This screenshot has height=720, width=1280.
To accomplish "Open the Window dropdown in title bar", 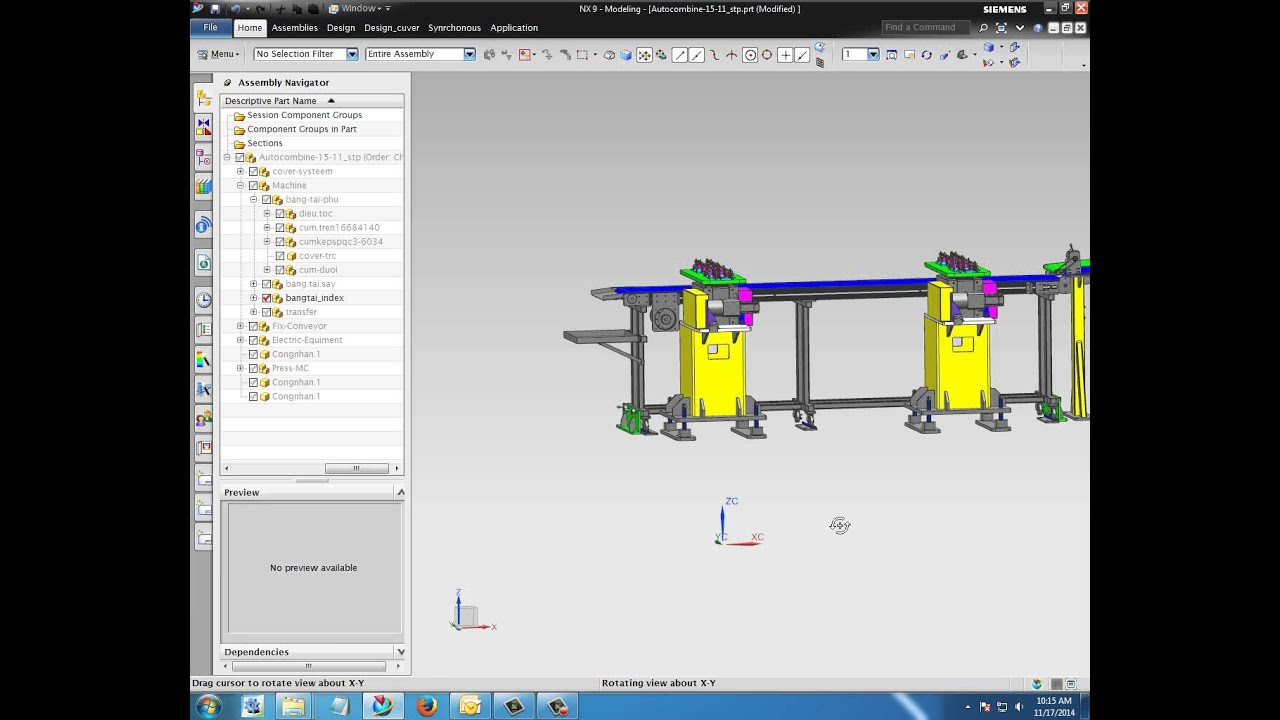I will [360, 9].
